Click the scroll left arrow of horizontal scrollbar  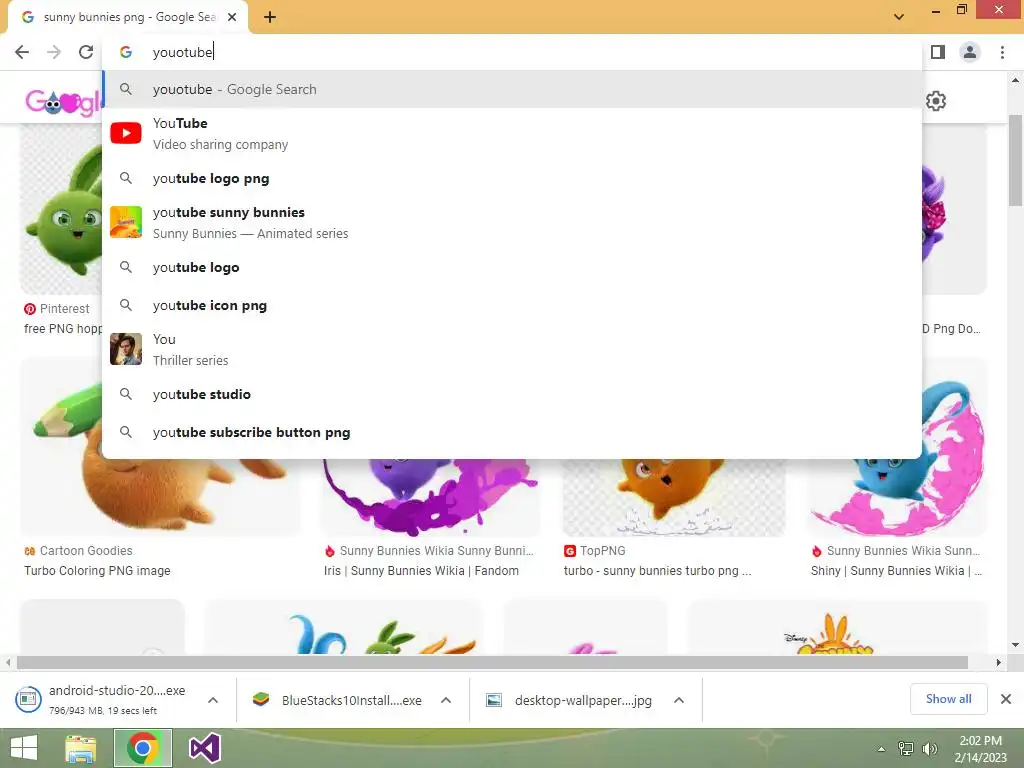click(8, 662)
